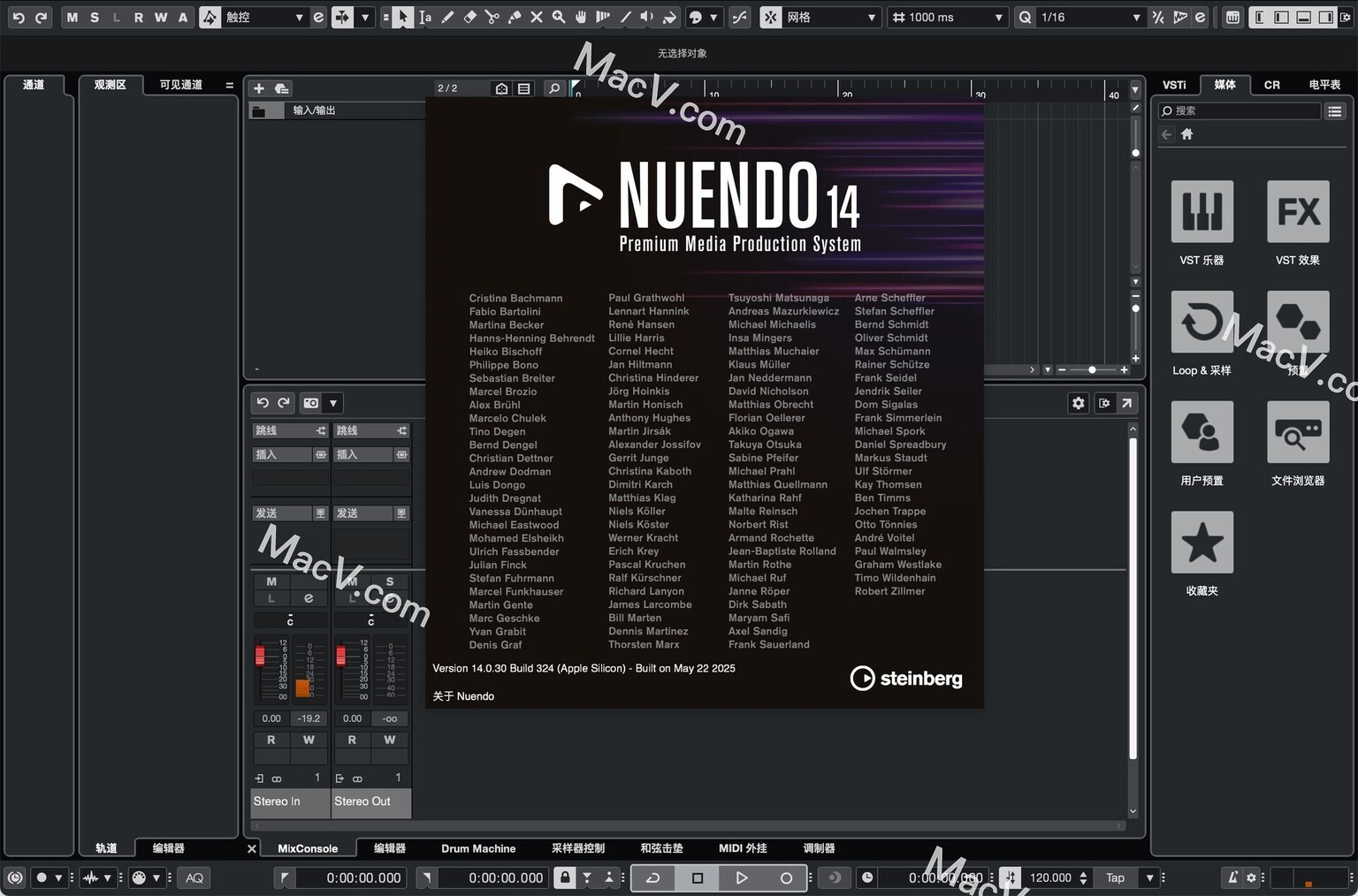Click the Tap tempo button
1358x896 pixels.
(x=1116, y=877)
